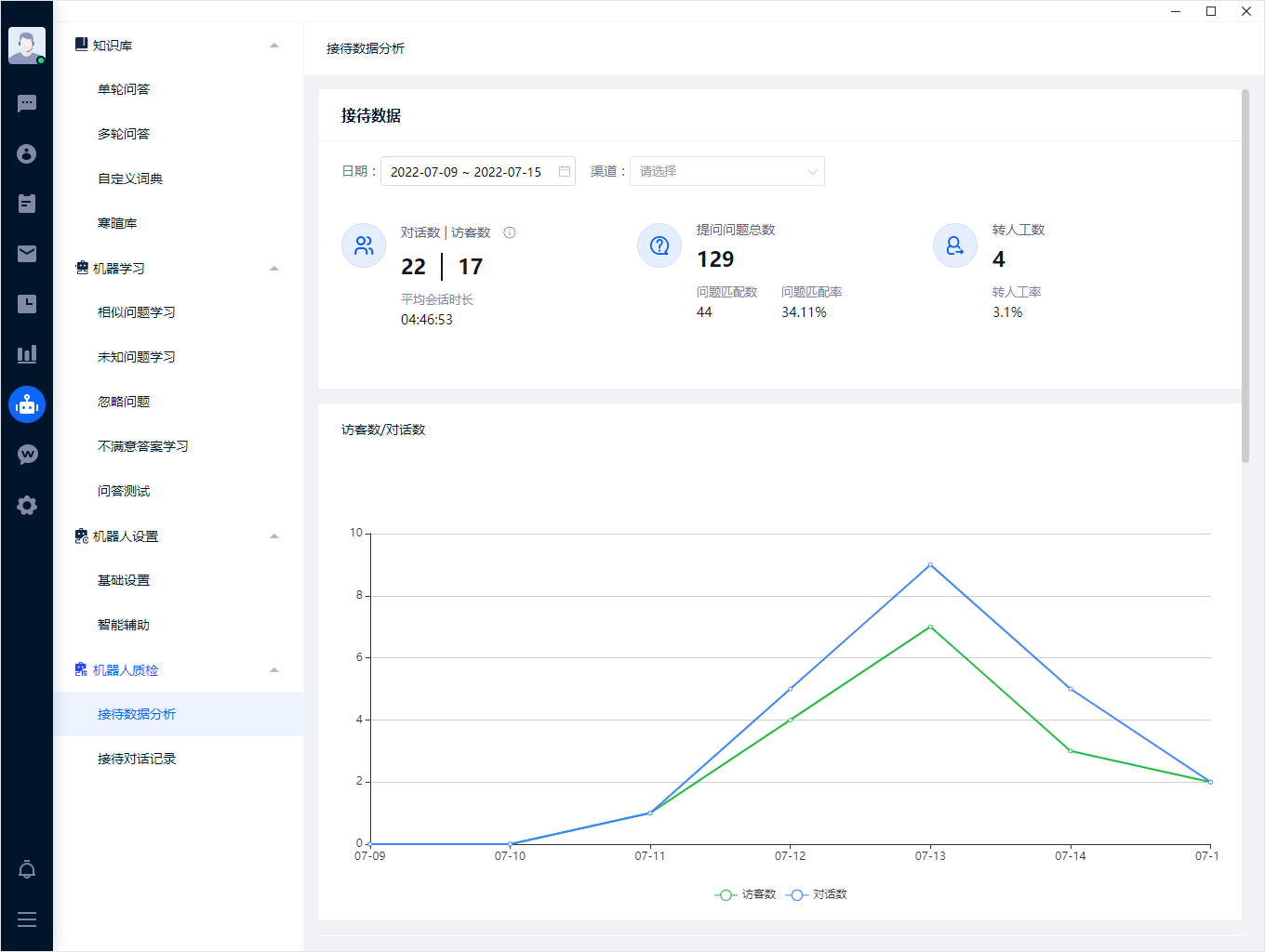The height and width of the screenshot is (952, 1265).
Task: Click the vertical scrollbar thumb on right
Action: coord(1245,276)
